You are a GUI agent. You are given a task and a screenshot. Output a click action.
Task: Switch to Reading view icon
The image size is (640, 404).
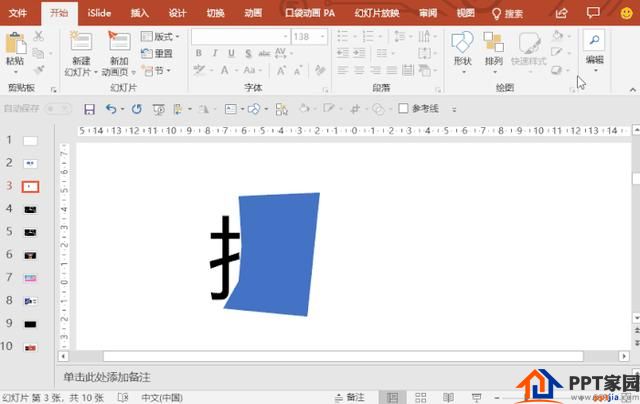448,397
